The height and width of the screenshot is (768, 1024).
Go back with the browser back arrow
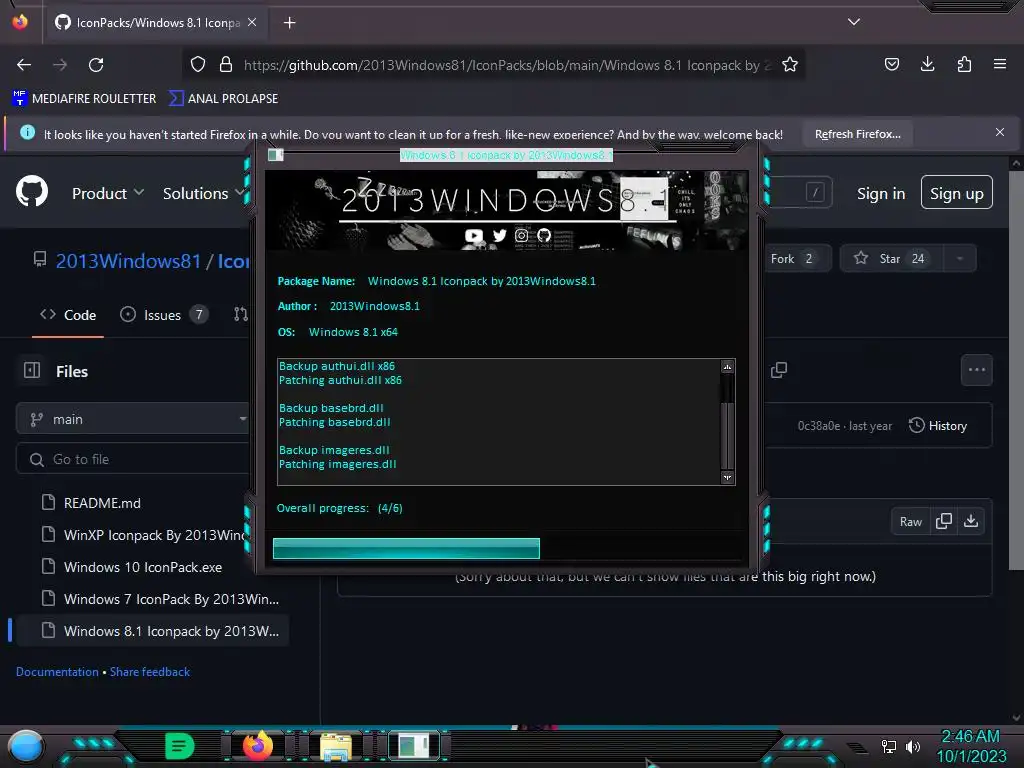pyautogui.click(x=24, y=65)
